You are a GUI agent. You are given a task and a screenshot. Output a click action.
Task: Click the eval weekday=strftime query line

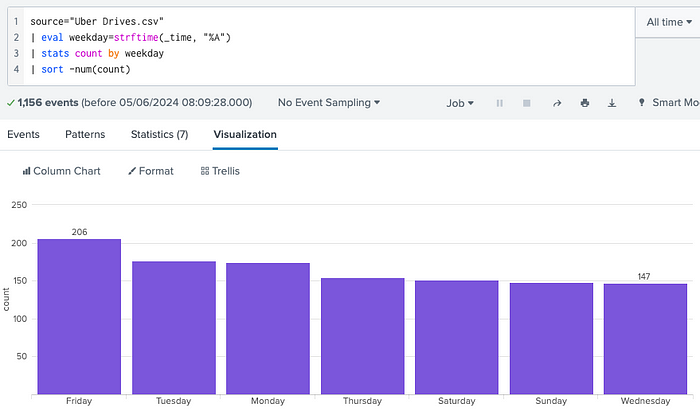(x=131, y=37)
